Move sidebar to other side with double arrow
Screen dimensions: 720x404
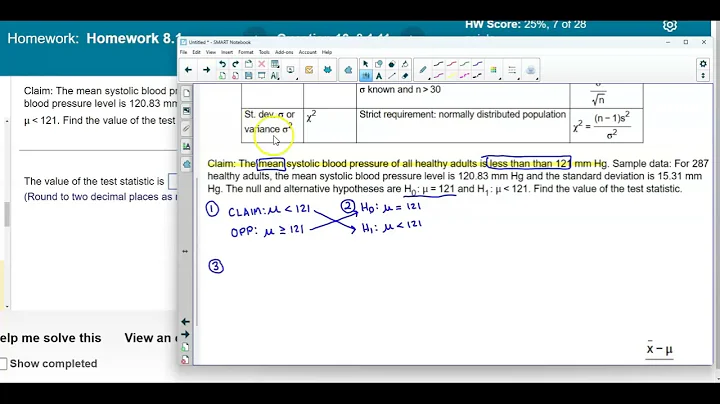pos(185,252)
